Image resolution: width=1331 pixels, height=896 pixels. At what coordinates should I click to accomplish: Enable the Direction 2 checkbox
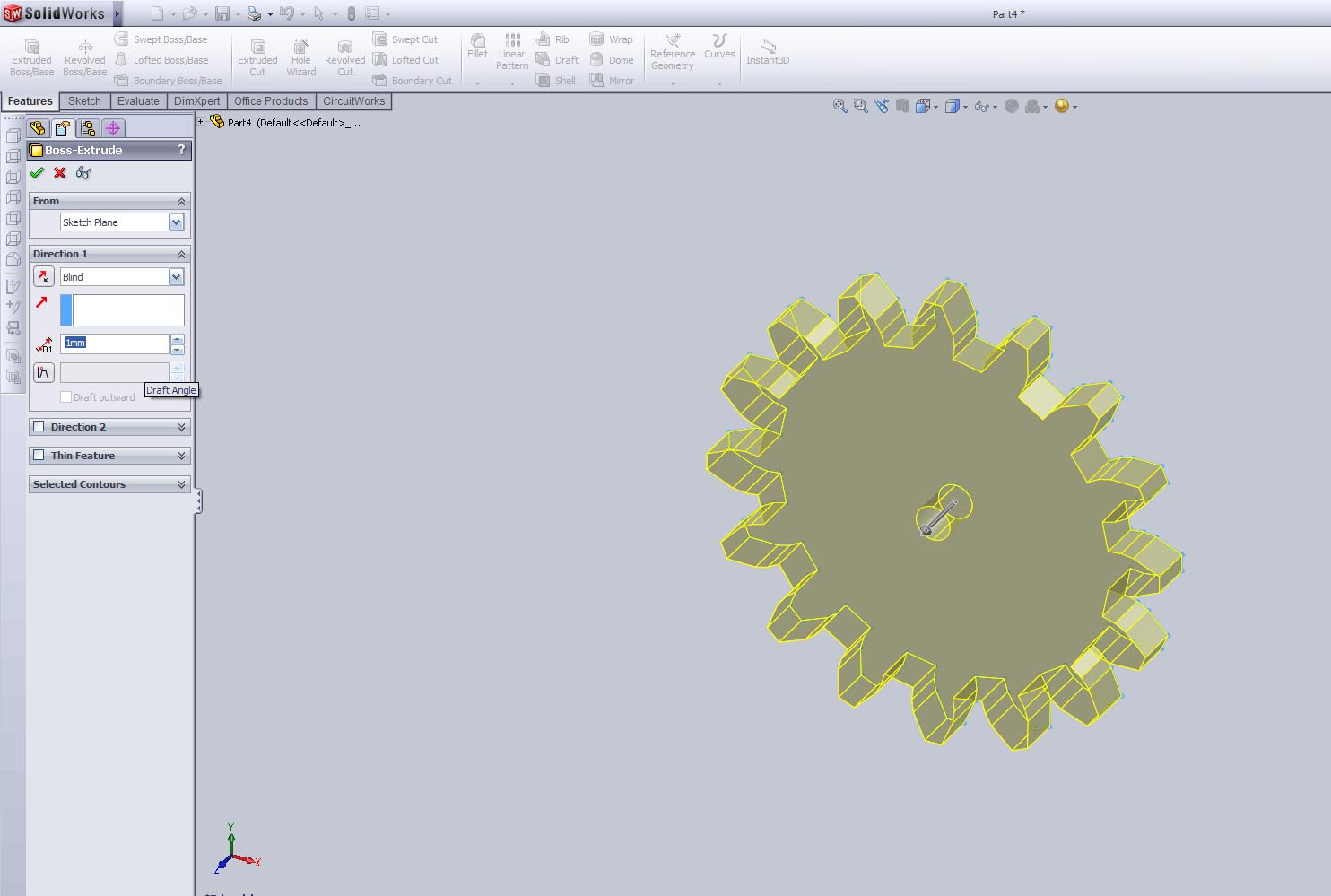tap(39, 427)
